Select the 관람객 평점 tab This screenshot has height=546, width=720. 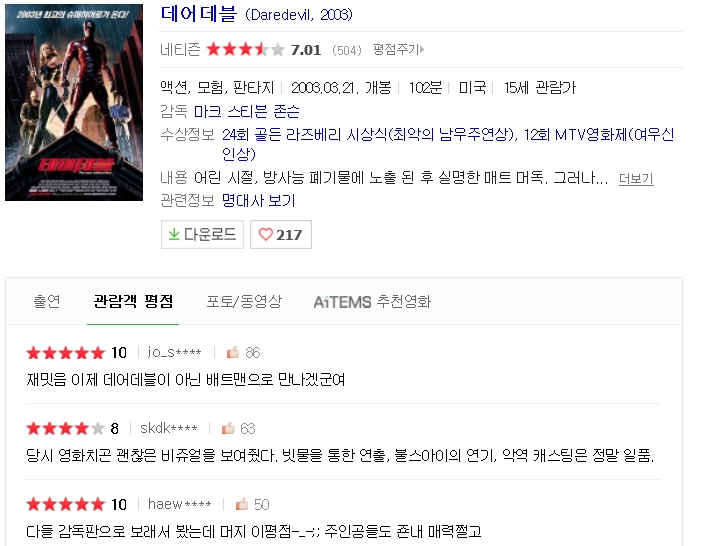click(133, 301)
